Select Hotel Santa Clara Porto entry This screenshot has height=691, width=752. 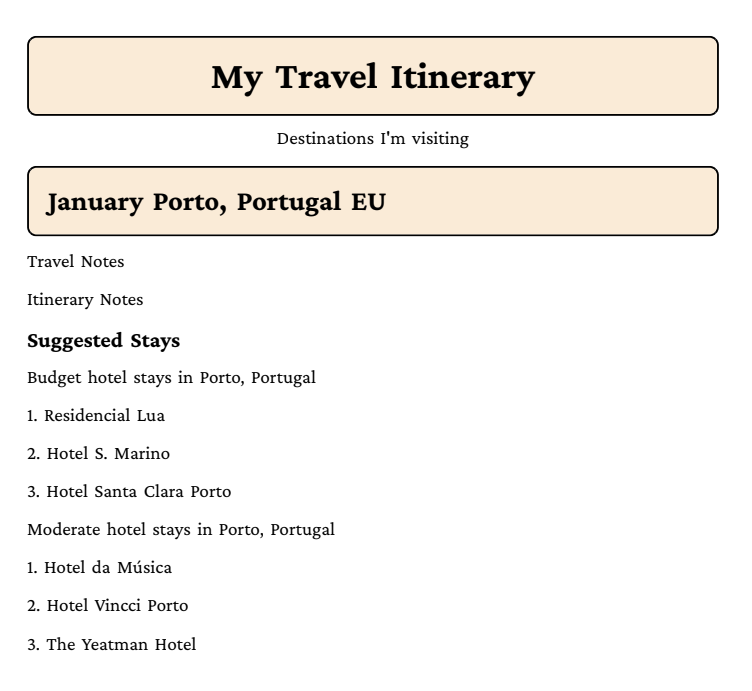pyautogui.click(x=129, y=492)
